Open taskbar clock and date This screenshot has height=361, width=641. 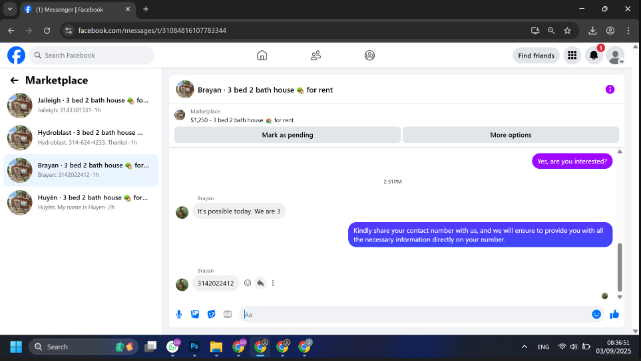(612, 347)
